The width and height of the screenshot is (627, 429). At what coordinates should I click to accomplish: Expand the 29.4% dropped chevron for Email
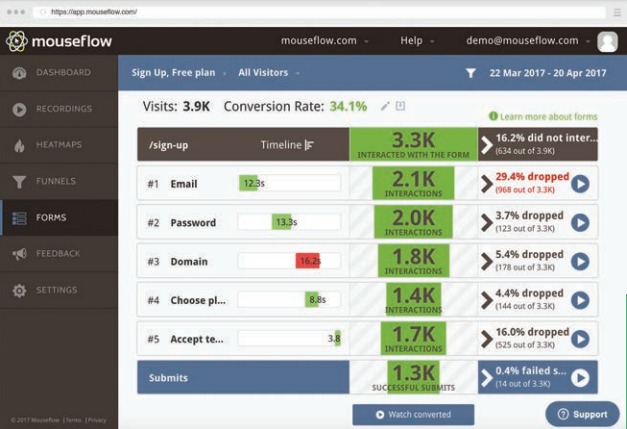[486, 184]
